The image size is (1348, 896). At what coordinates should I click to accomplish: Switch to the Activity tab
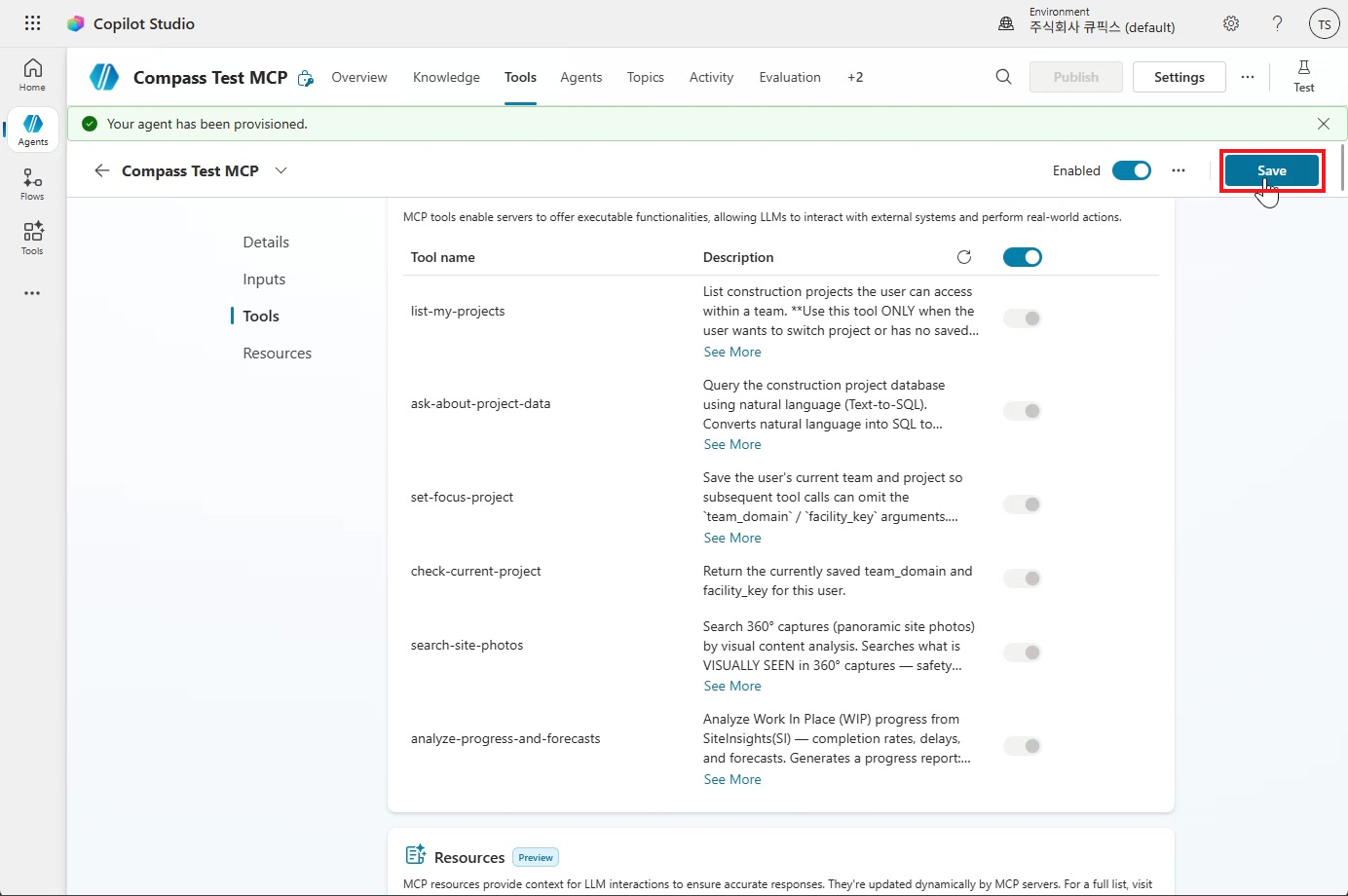(711, 77)
